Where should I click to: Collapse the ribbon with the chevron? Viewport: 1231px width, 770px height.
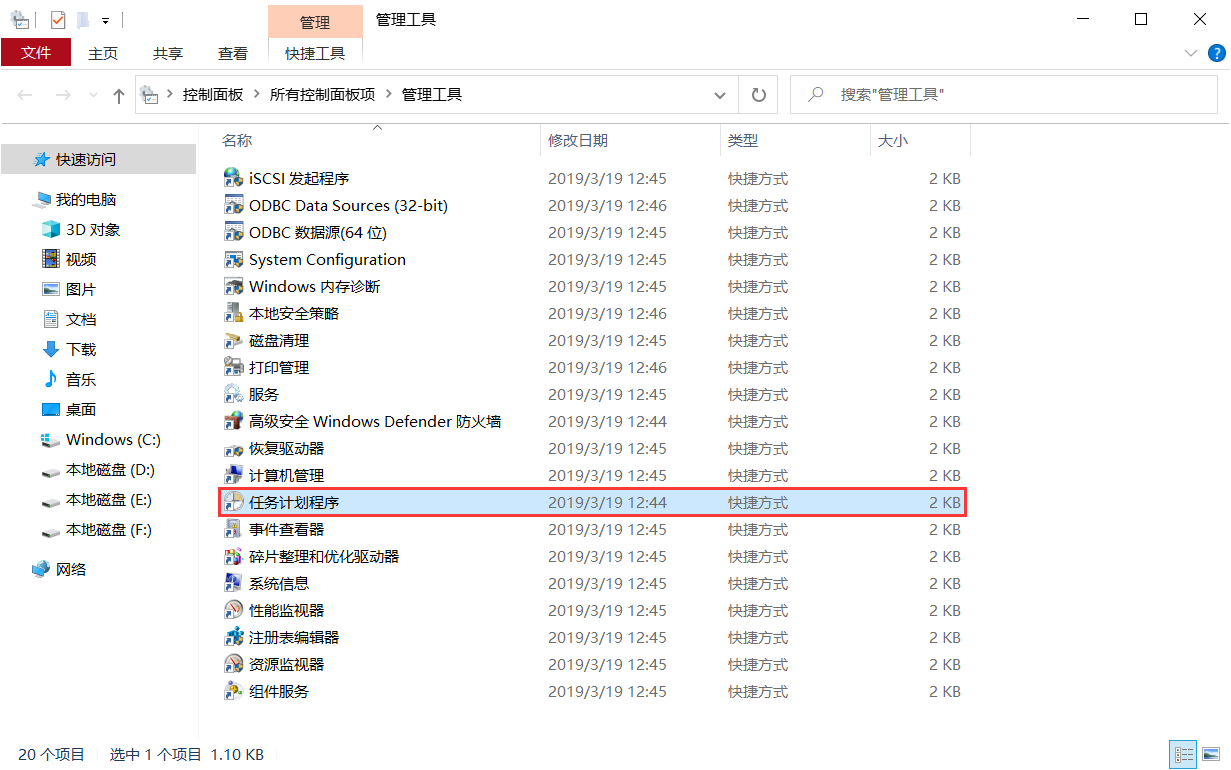(x=1190, y=53)
